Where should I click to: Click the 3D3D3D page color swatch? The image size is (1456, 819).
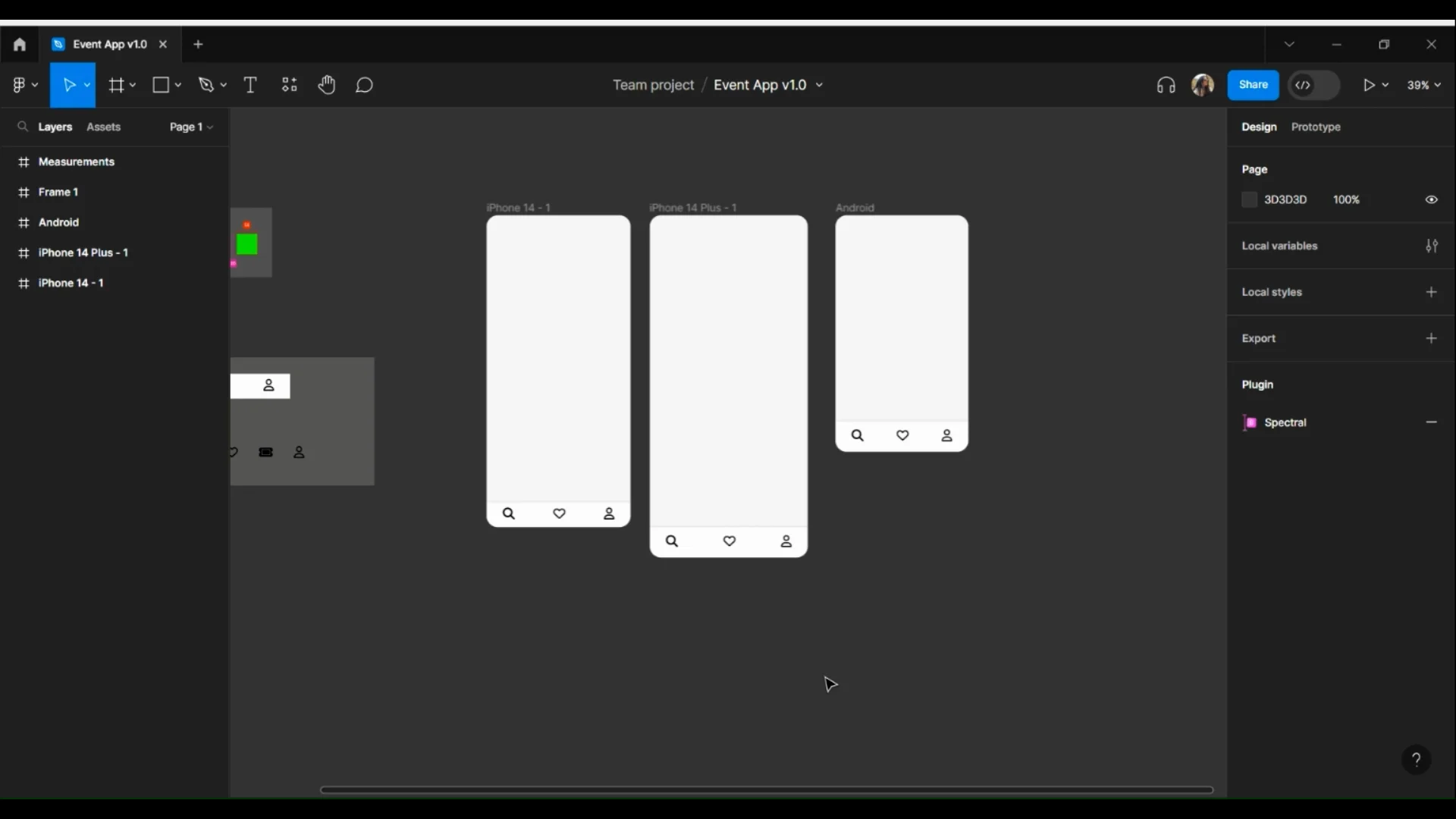(1249, 199)
